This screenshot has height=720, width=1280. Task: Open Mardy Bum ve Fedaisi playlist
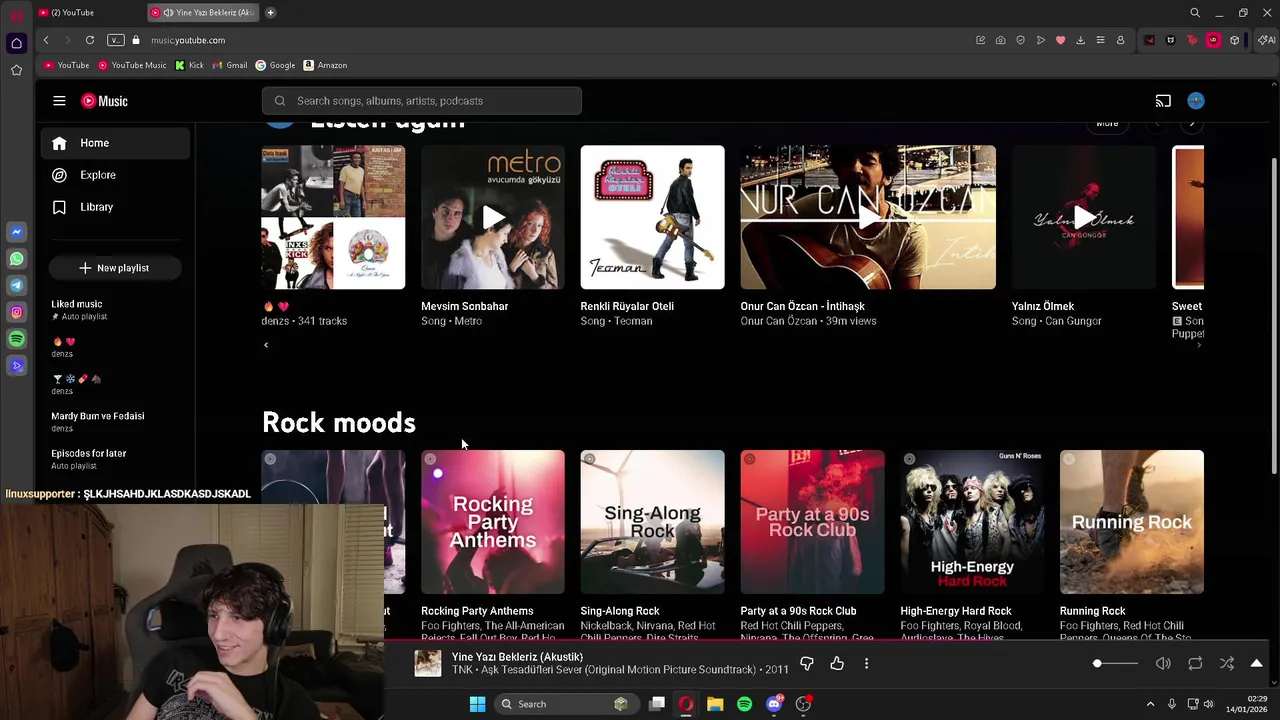(x=115, y=421)
